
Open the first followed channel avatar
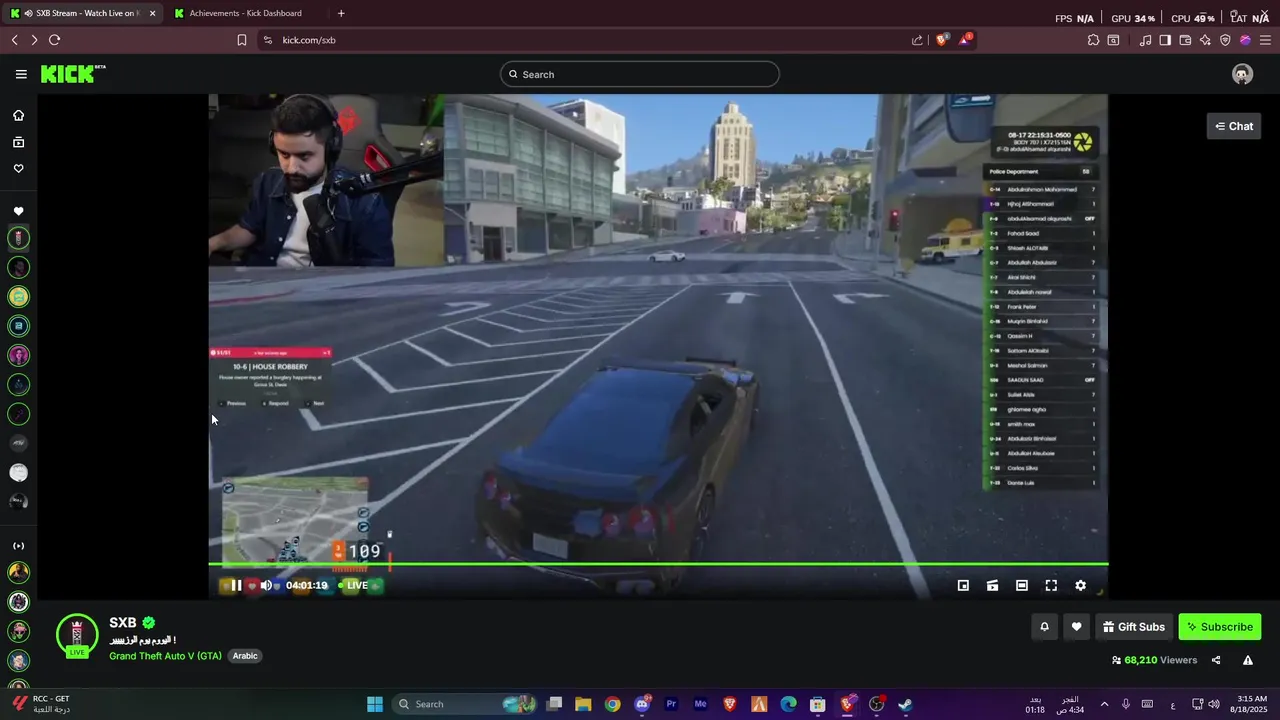(18, 238)
